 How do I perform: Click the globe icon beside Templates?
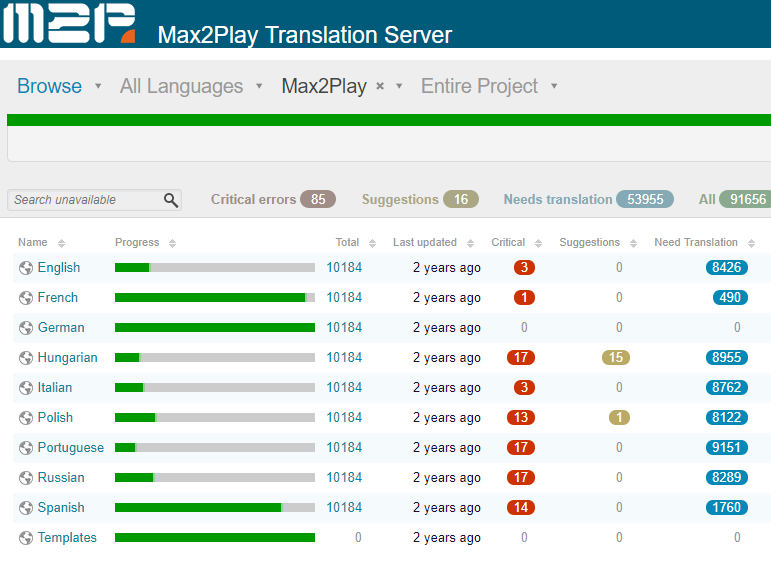[x=26, y=538]
